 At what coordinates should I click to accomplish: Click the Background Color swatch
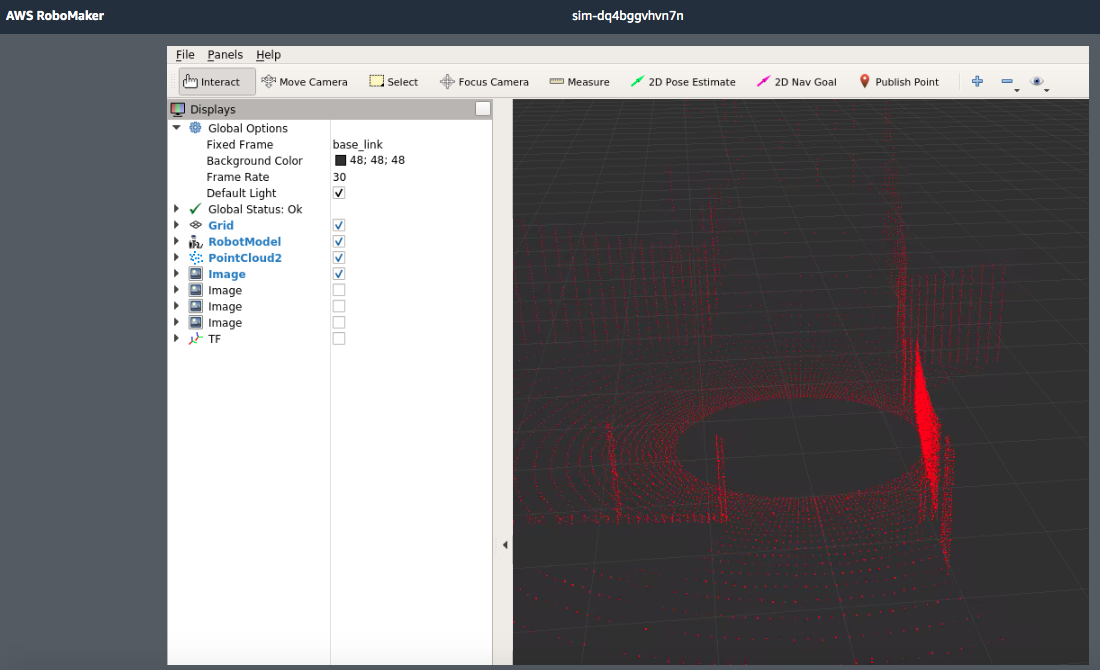(340, 161)
